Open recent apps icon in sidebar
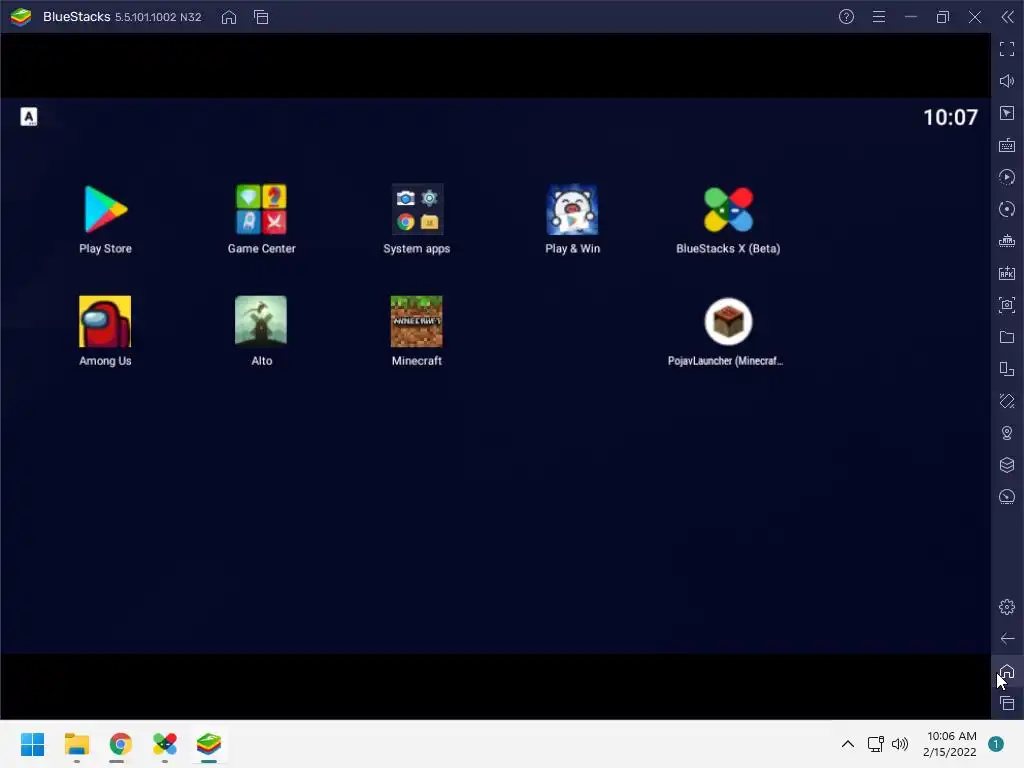 tap(1007, 703)
